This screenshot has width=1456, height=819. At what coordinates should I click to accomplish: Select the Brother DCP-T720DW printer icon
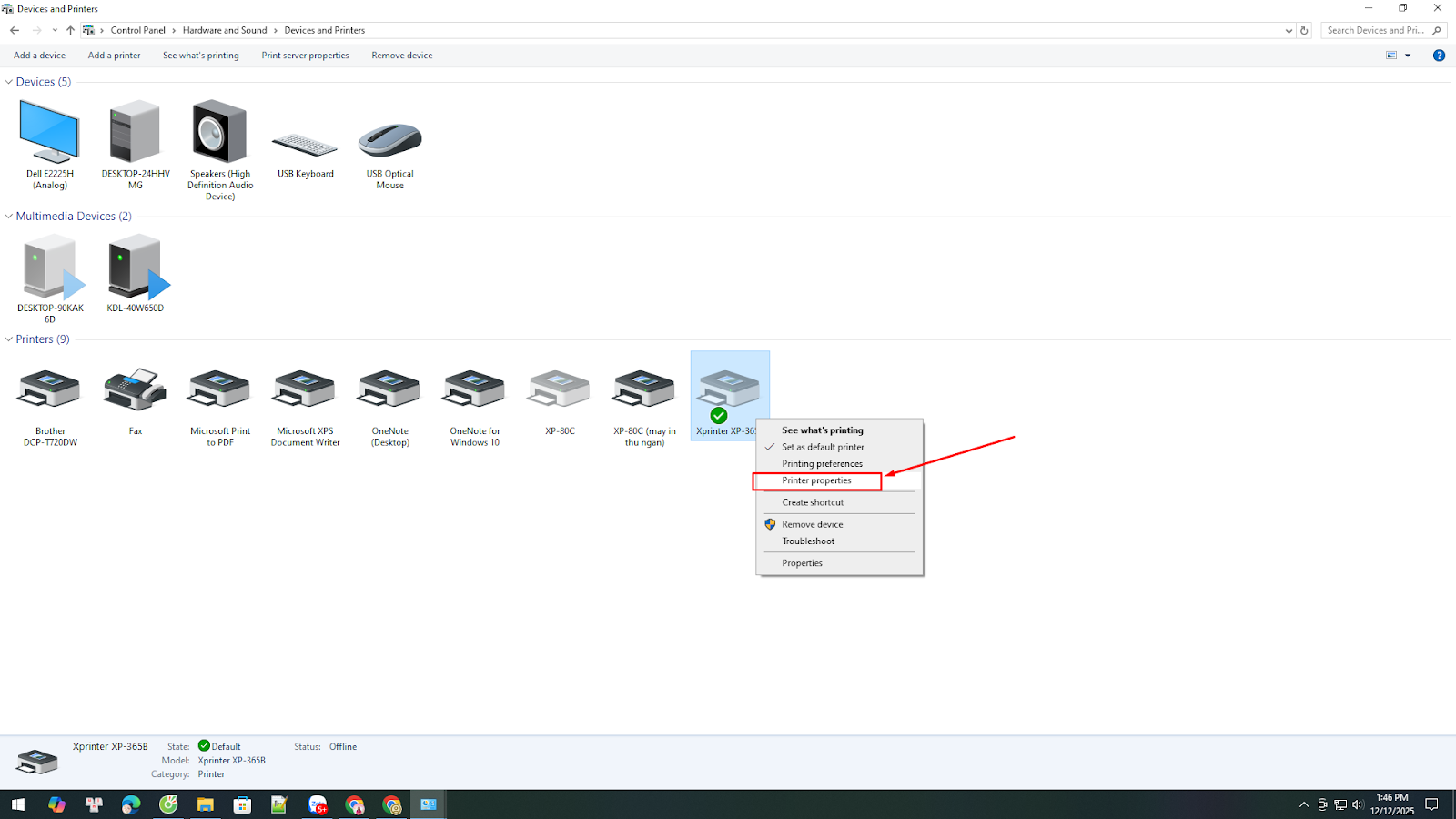point(49,389)
